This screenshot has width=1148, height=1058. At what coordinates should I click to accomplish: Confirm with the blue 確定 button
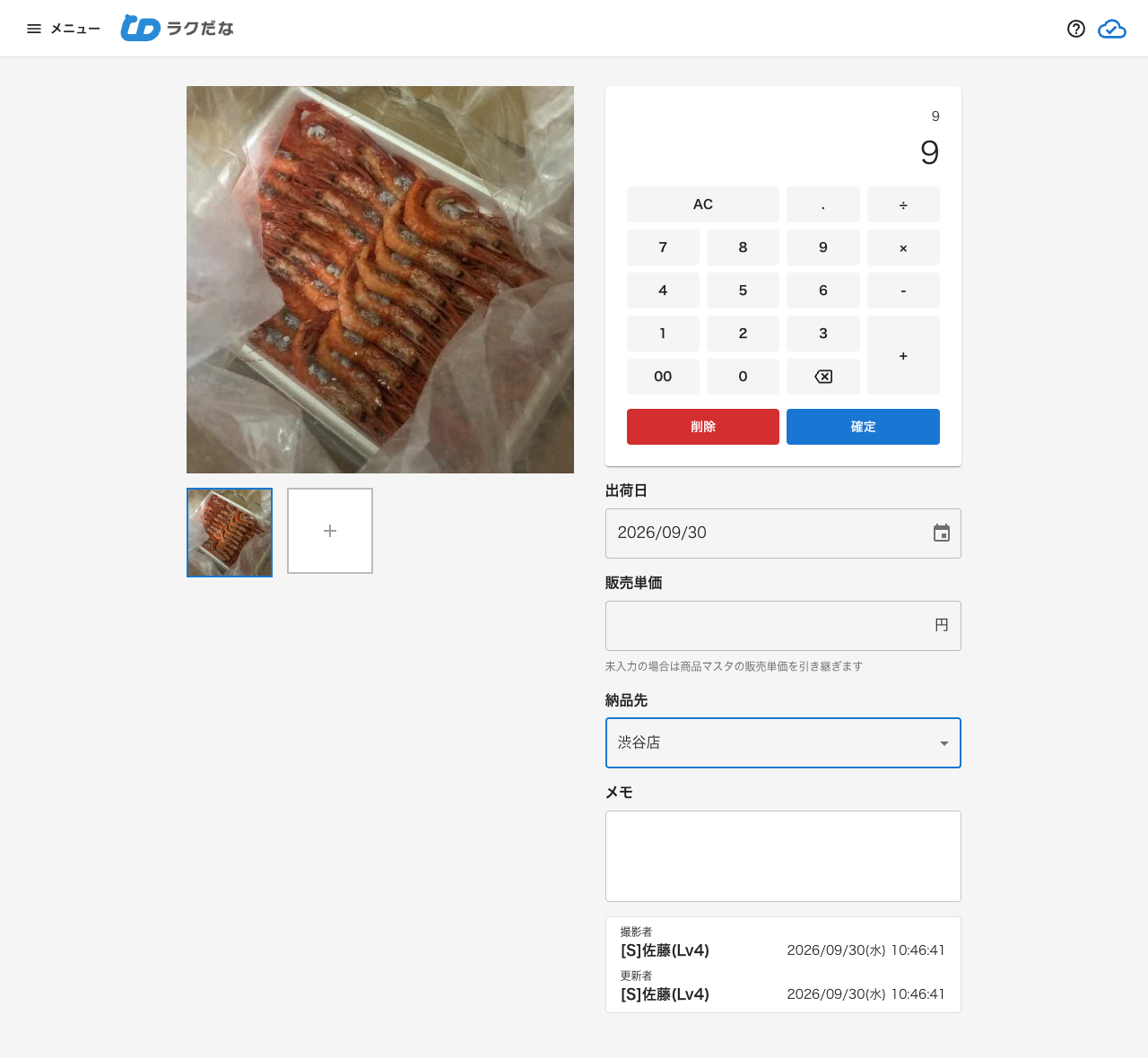(x=863, y=427)
